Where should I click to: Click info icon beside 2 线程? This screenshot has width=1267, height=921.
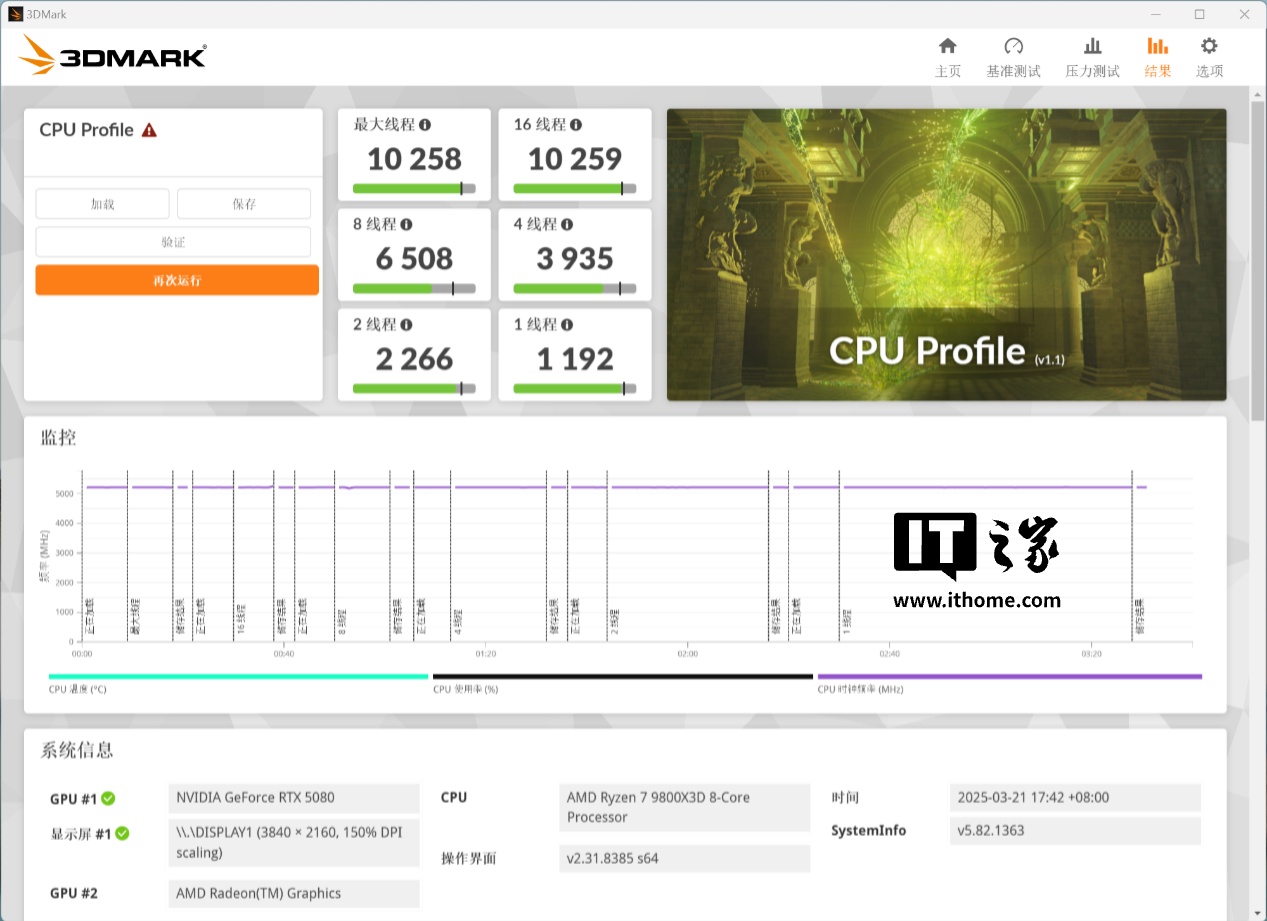406,325
